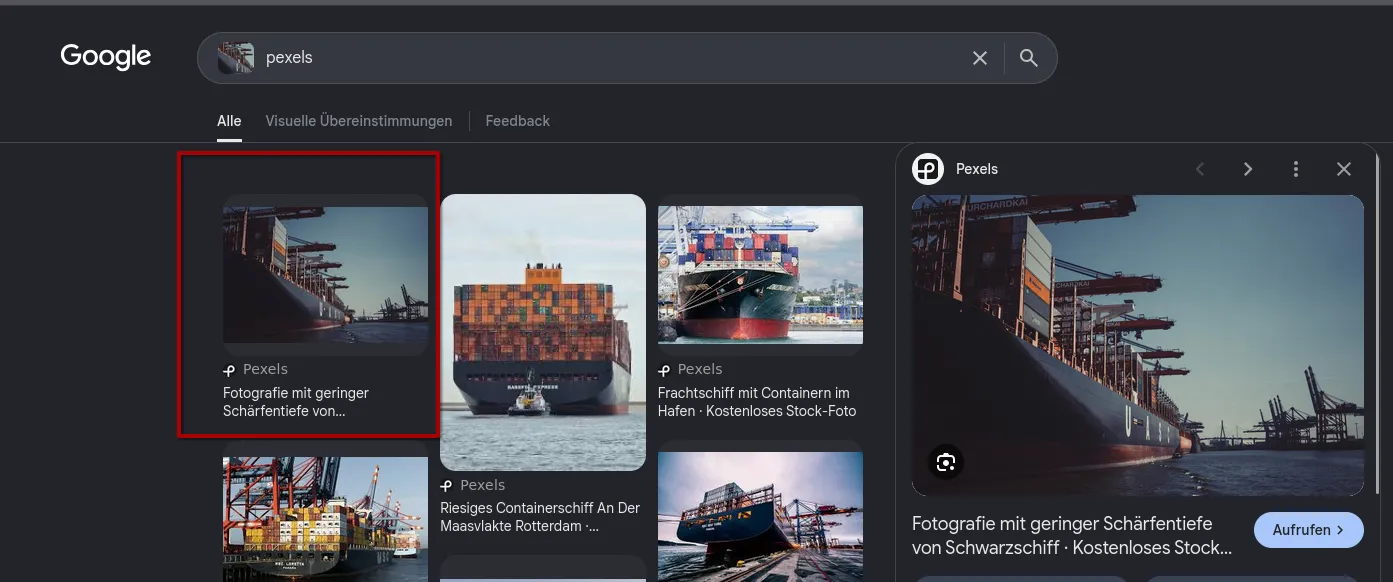1393x582 pixels.
Task: Click the magnifier search icon
Action: click(x=1028, y=58)
